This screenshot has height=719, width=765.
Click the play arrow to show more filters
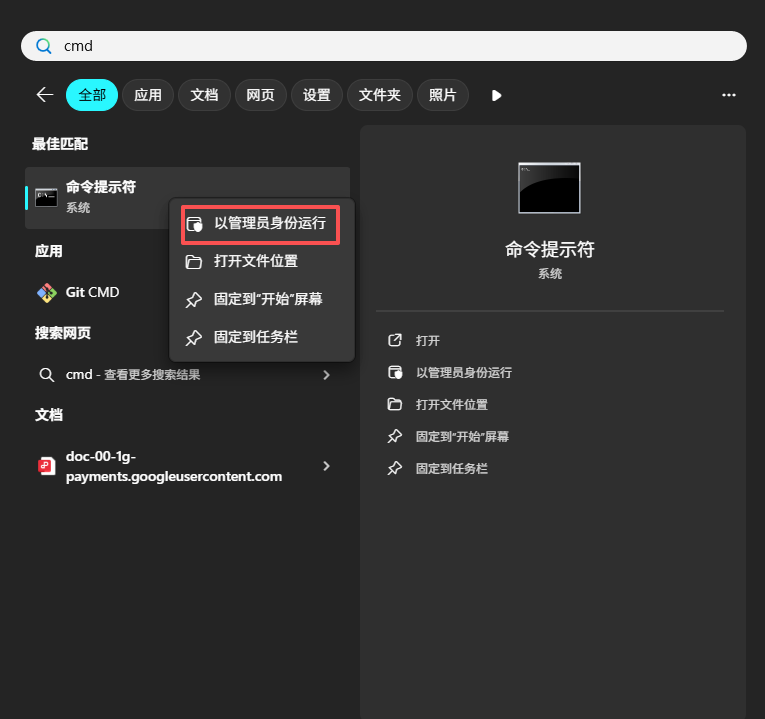(496, 95)
